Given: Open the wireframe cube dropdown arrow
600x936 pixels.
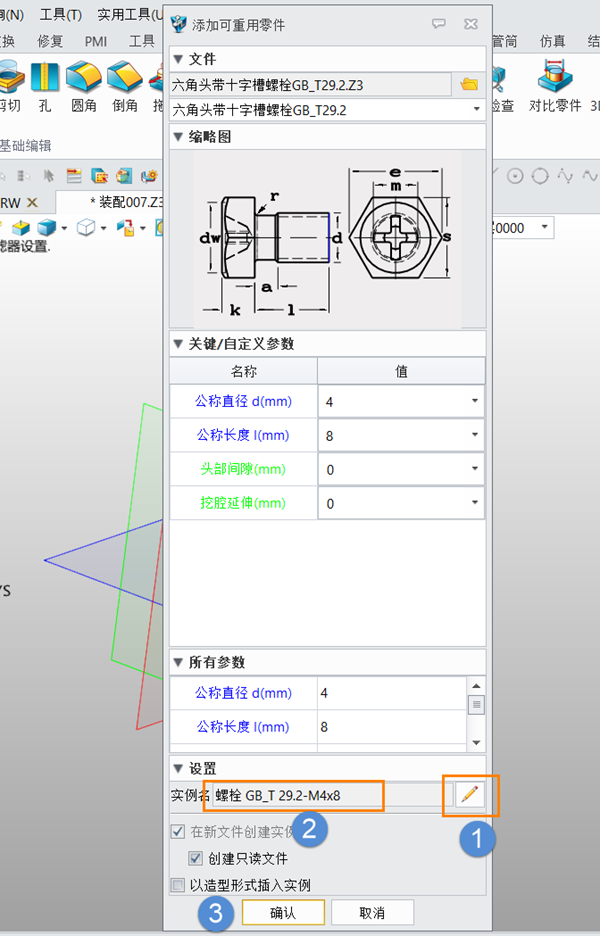Looking at the screenshot, I should coord(103,228).
